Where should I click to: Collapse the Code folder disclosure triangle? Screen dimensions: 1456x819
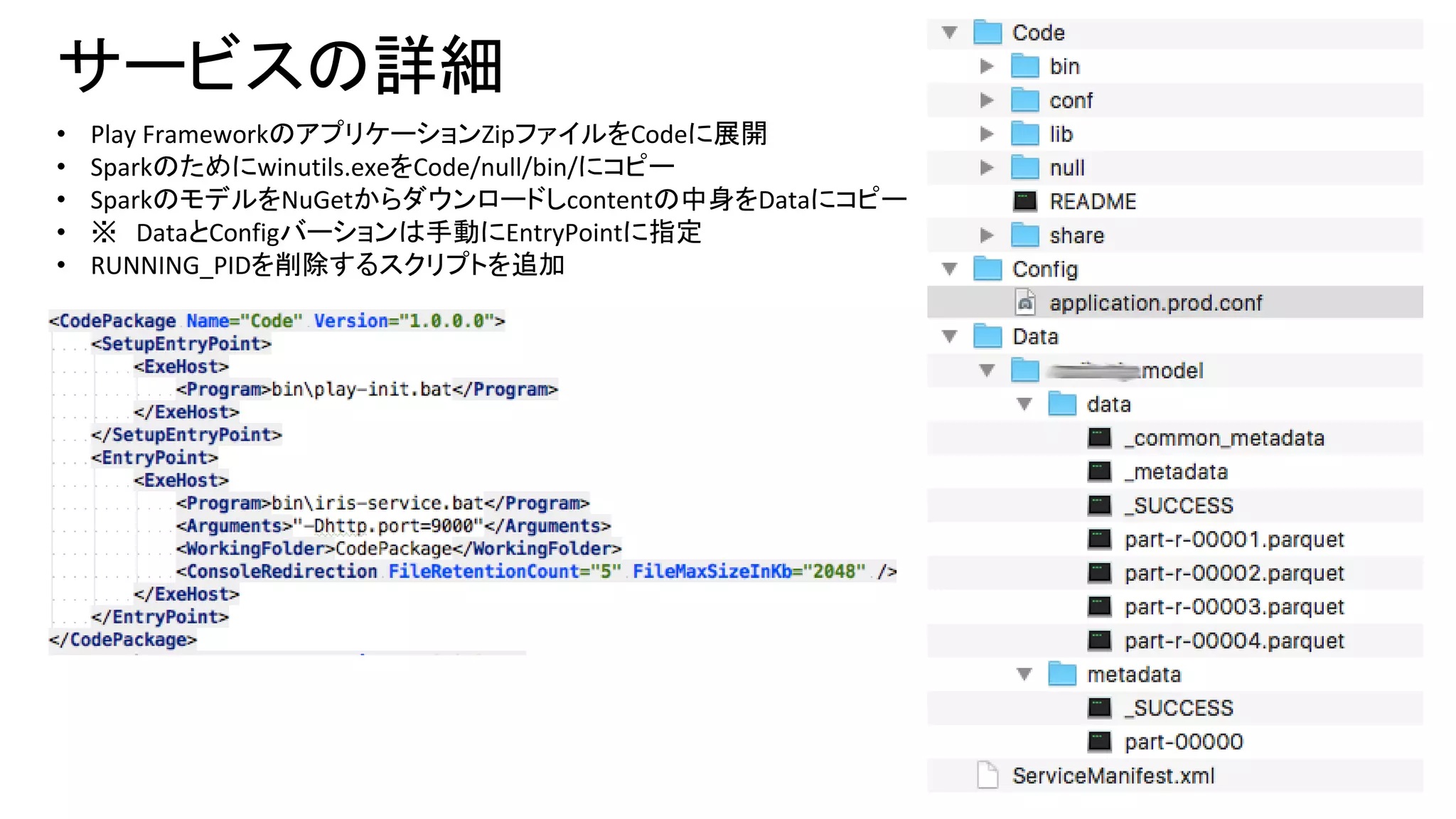click(x=950, y=33)
